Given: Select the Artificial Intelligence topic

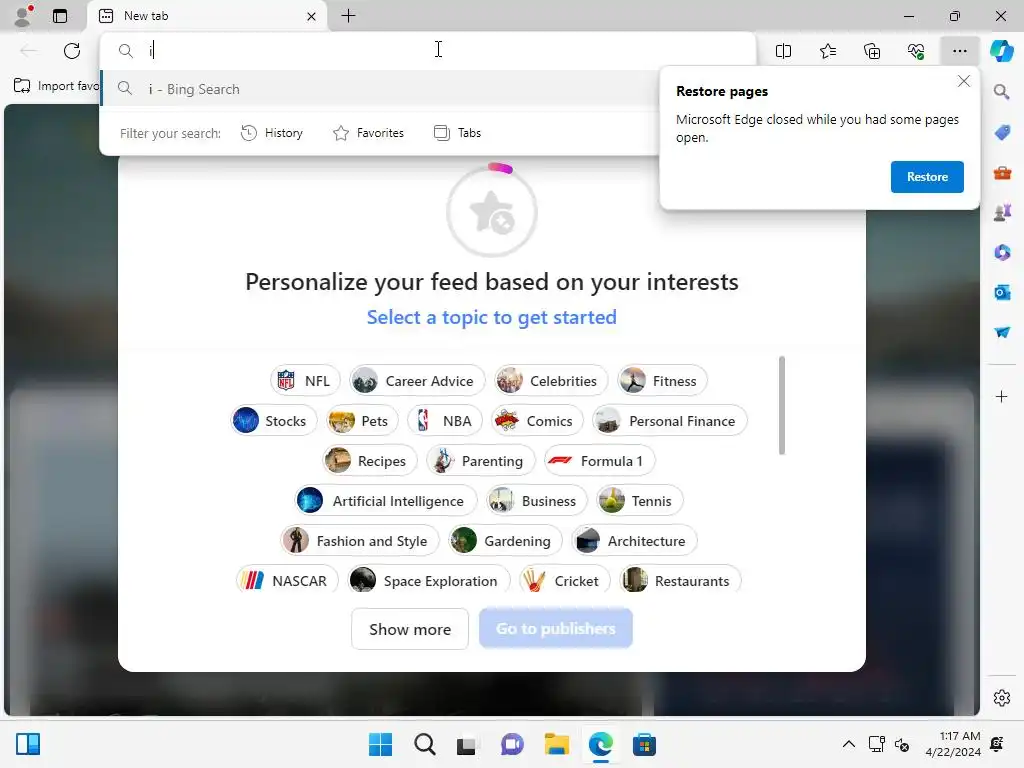Looking at the screenshot, I should (385, 501).
